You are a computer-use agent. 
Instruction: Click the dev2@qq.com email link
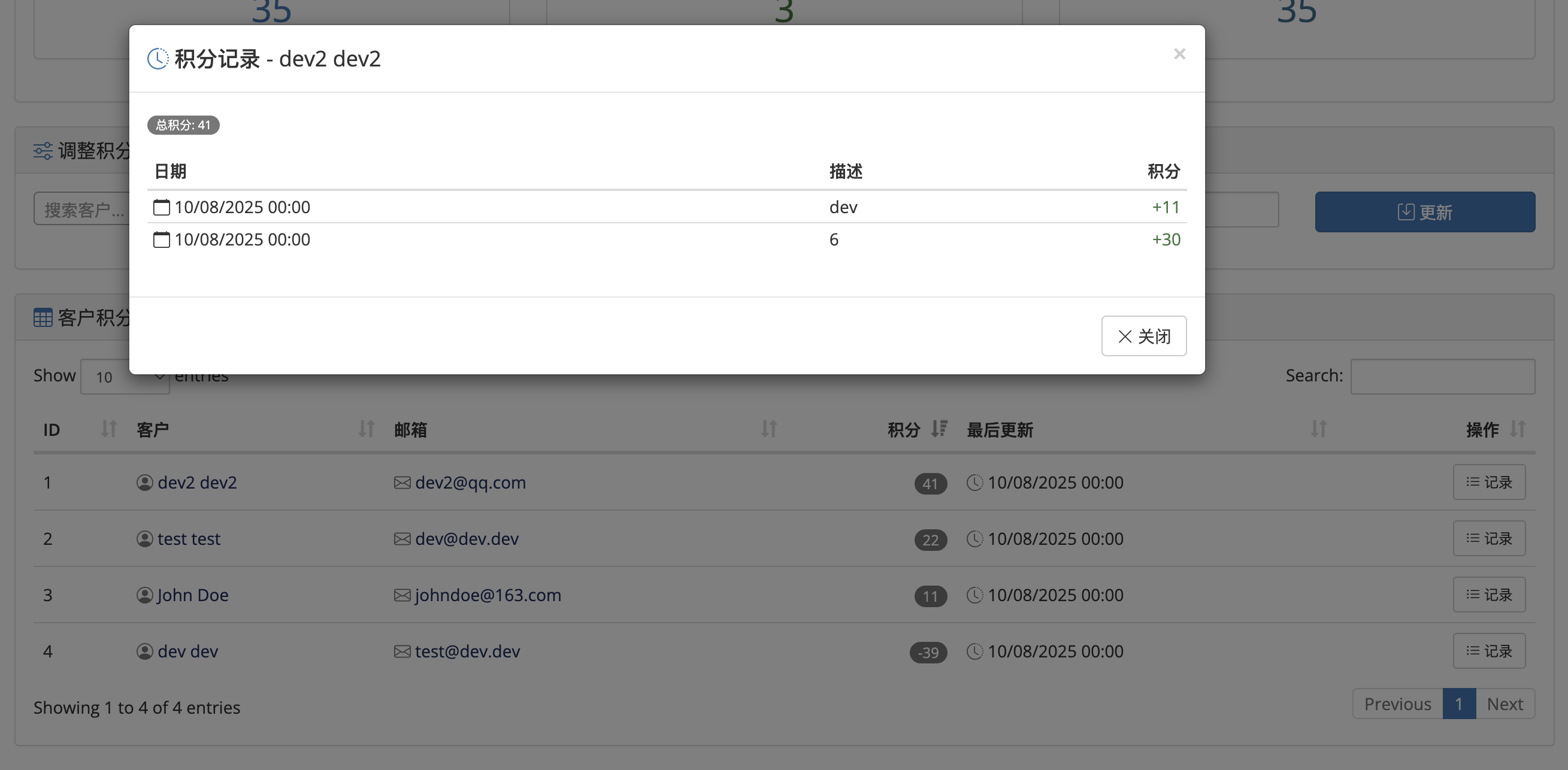(x=470, y=483)
